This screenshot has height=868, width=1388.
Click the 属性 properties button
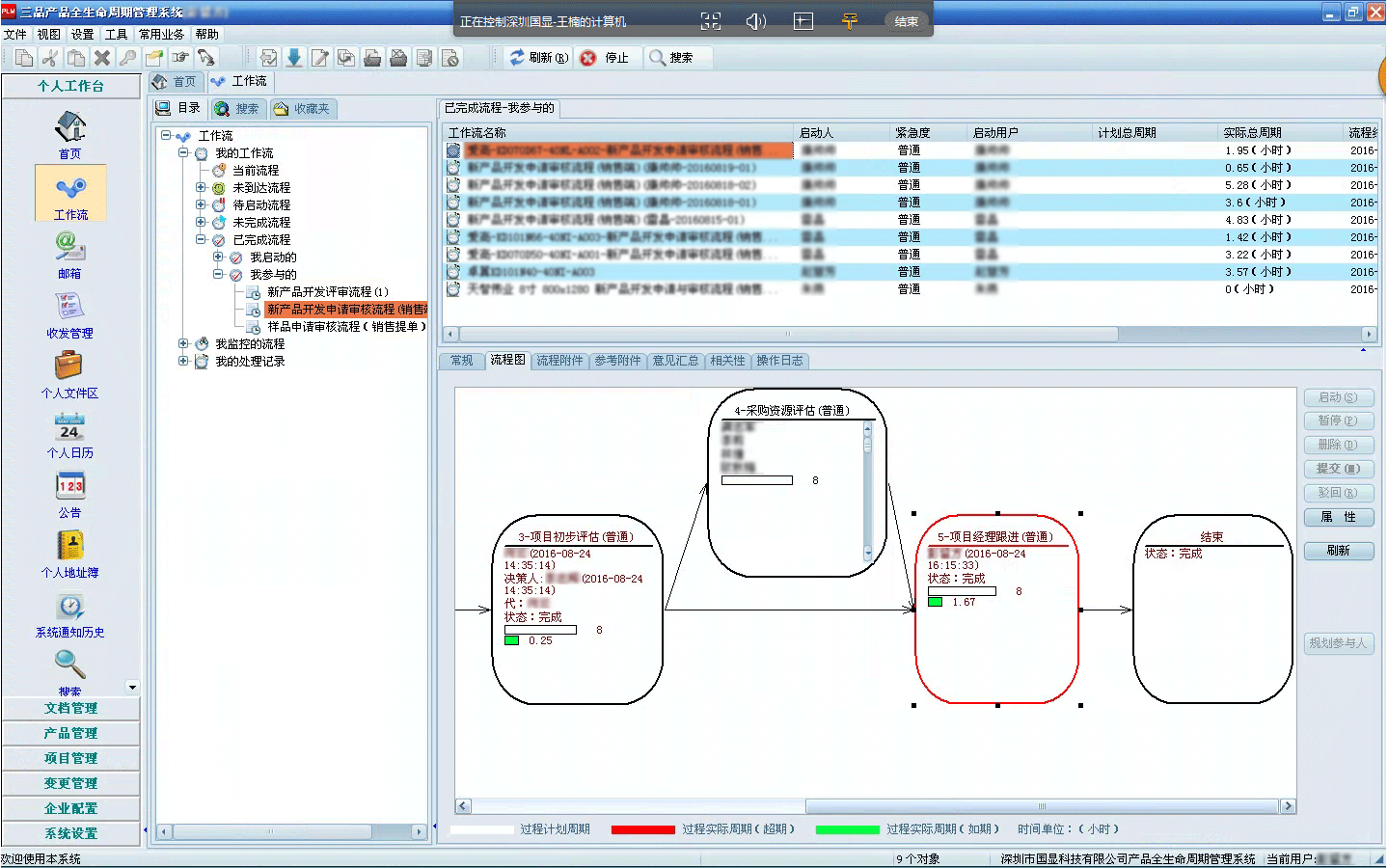(x=1338, y=518)
